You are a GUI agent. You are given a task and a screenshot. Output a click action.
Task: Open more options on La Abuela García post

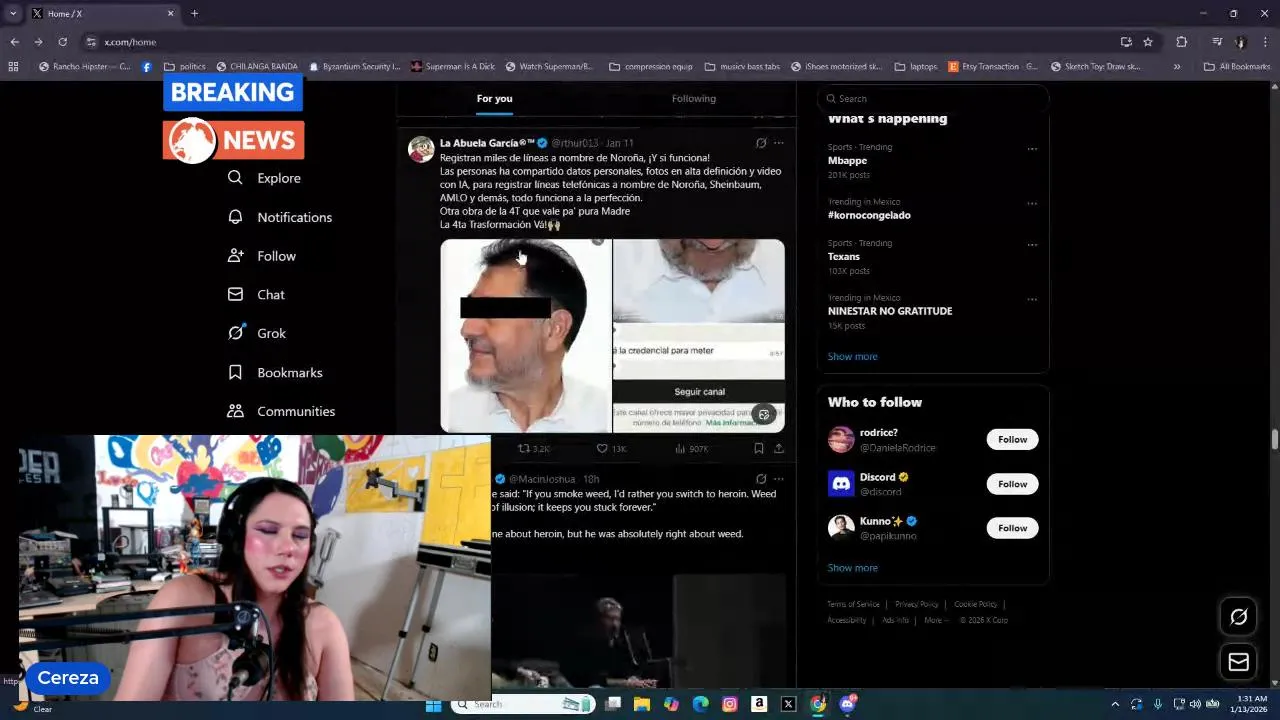[779, 143]
